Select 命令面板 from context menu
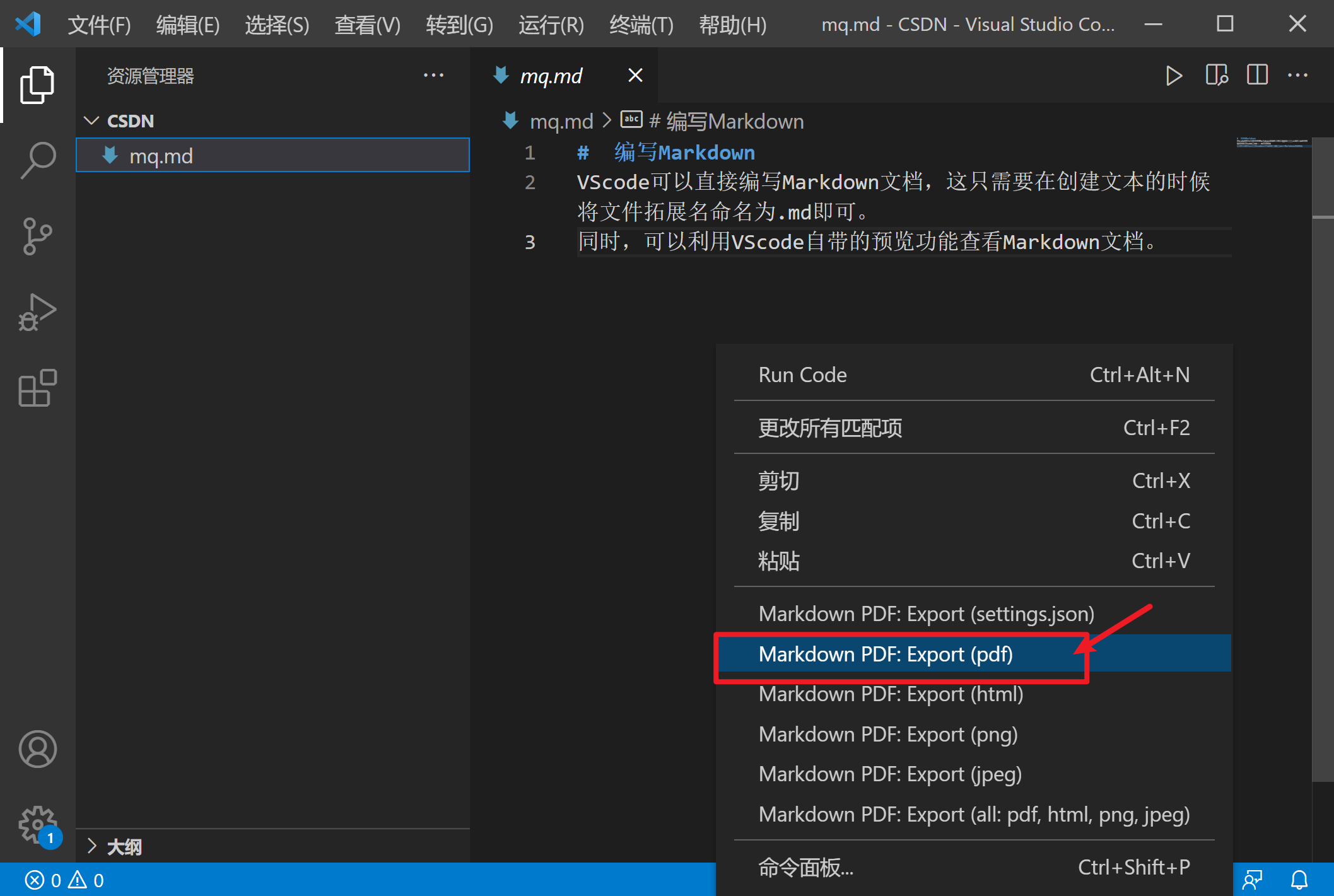The height and width of the screenshot is (896, 1334). coord(805,867)
